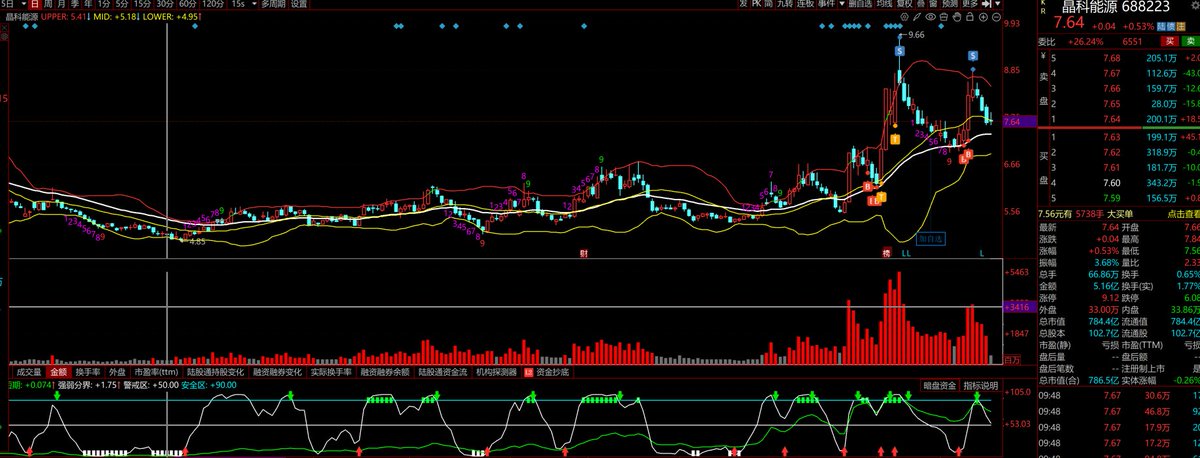Expand the far-right toolbar dropdown arrow
Image resolution: width=1200 pixels, height=458 pixels.
(997, 5)
